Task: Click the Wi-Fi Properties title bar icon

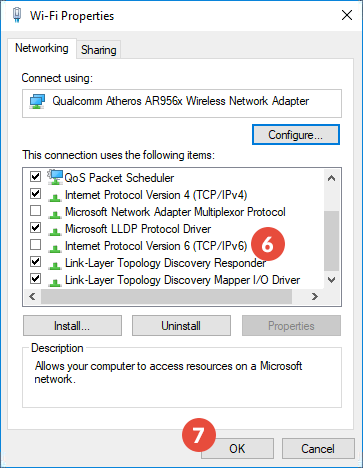Action: pos(17,15)
